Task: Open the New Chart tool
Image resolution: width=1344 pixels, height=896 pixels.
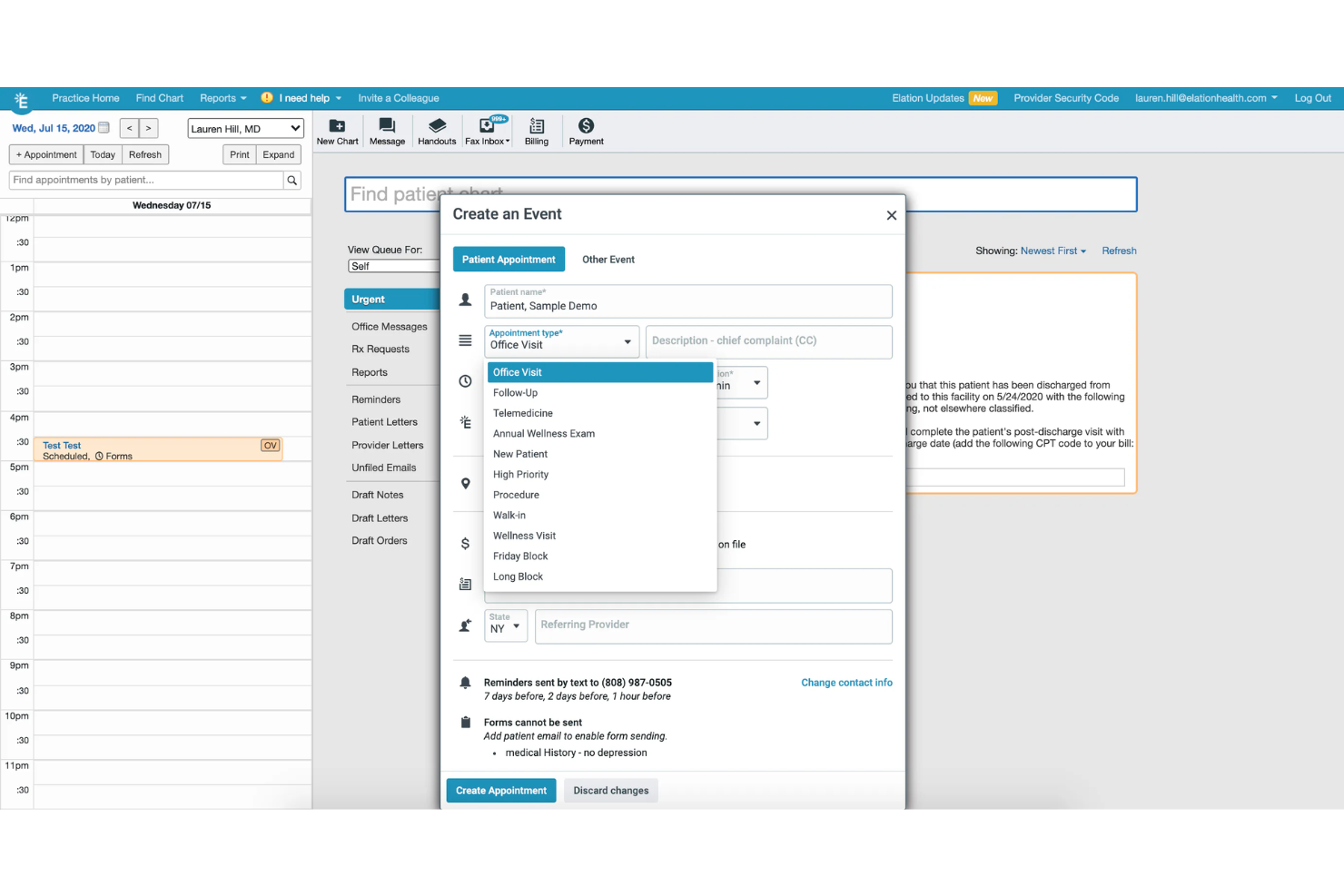Action: (337, 132)
